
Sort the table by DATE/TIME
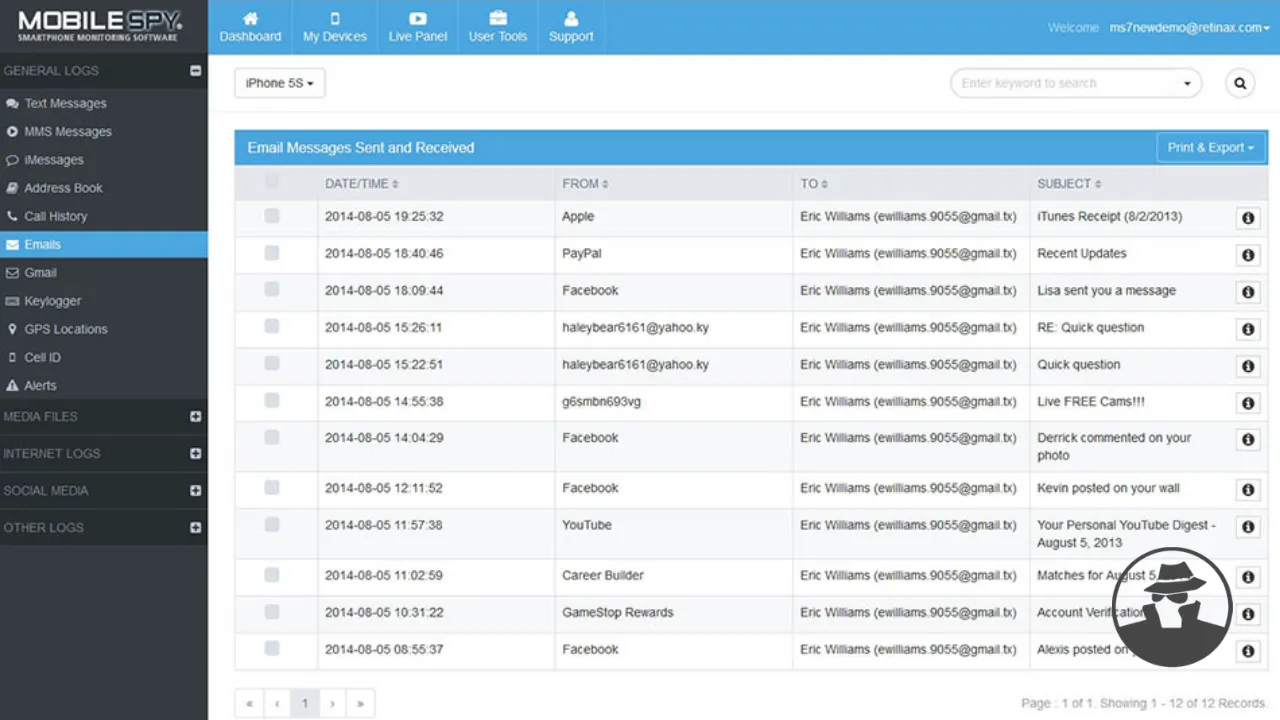[362, 184]
